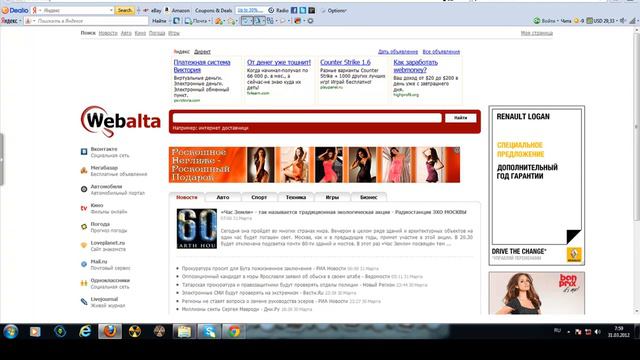The width and height of the screenshot is (640, 360).
Task: Open eBay shortcut in Dealio toolbar
Action: click(152, 10)
